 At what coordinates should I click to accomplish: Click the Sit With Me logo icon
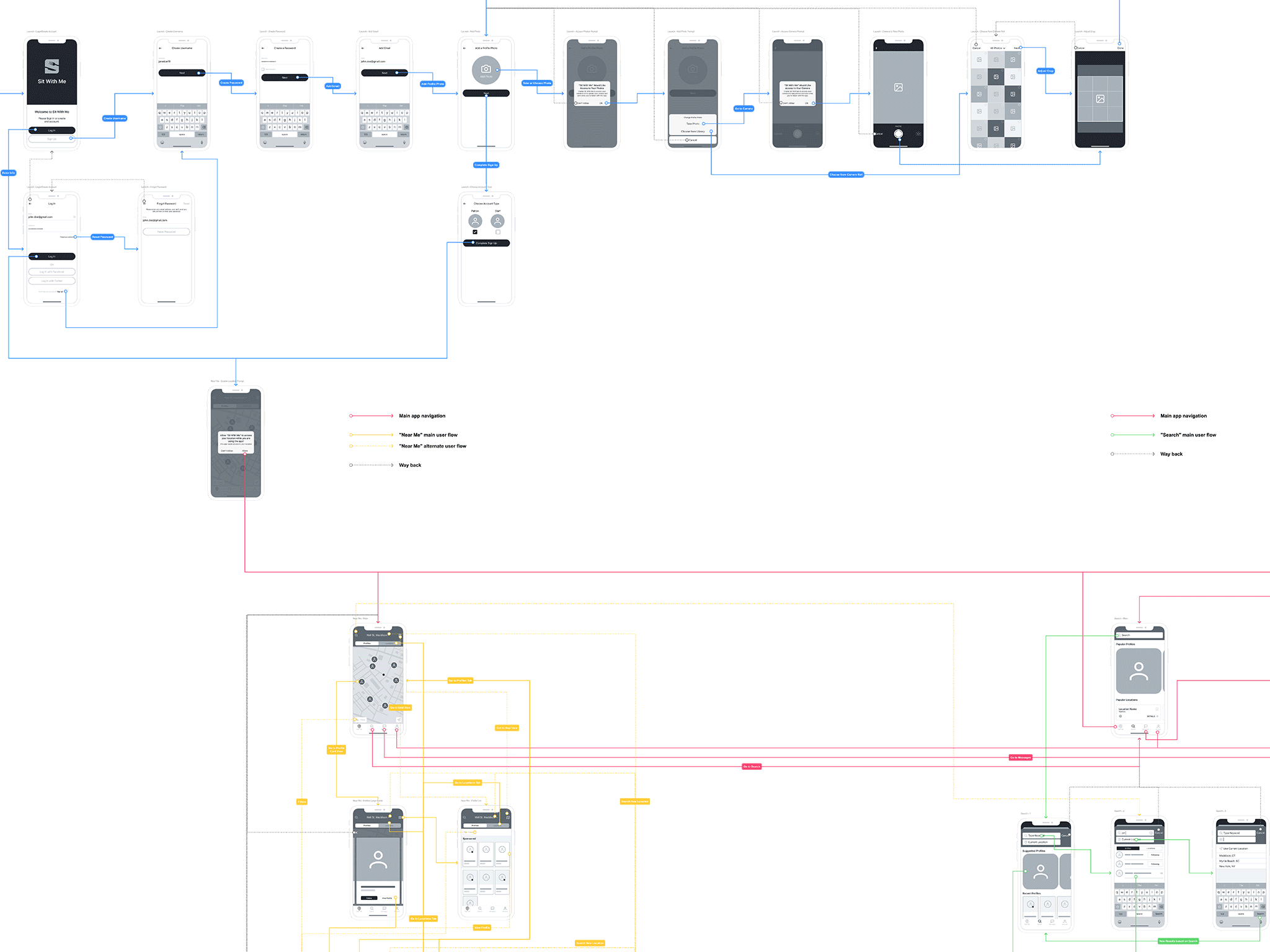point(52,66)
